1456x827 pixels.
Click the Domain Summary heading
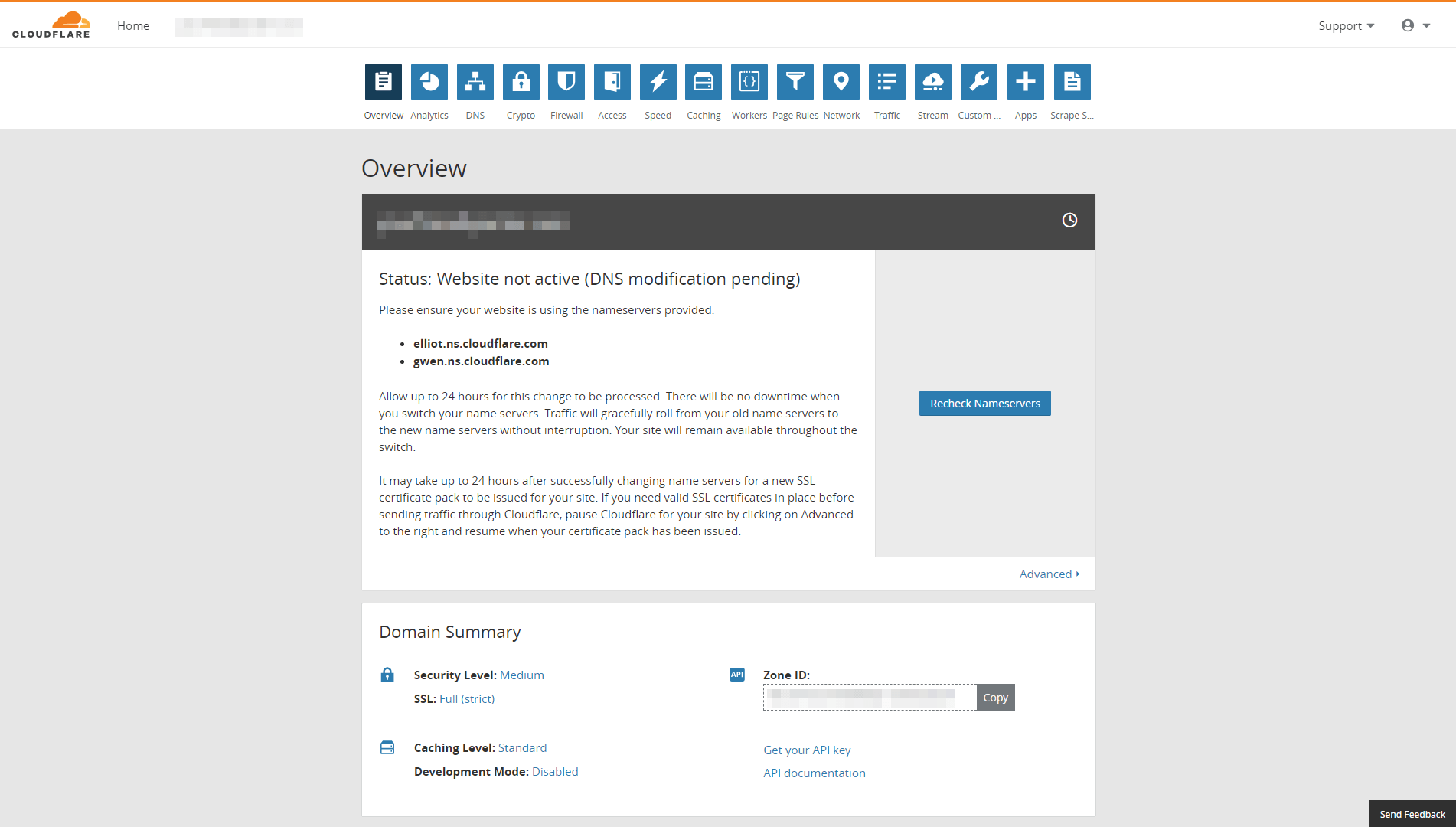coord(450,633)
